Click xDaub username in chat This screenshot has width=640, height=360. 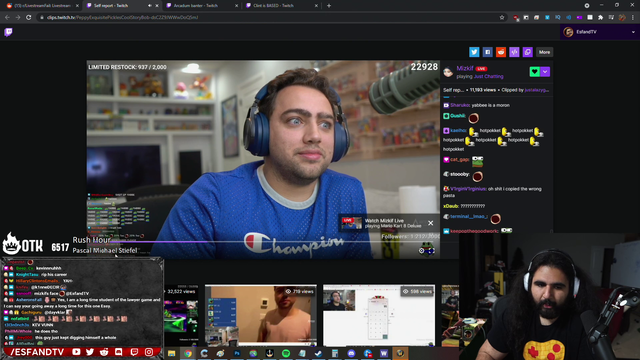[451, 206]
